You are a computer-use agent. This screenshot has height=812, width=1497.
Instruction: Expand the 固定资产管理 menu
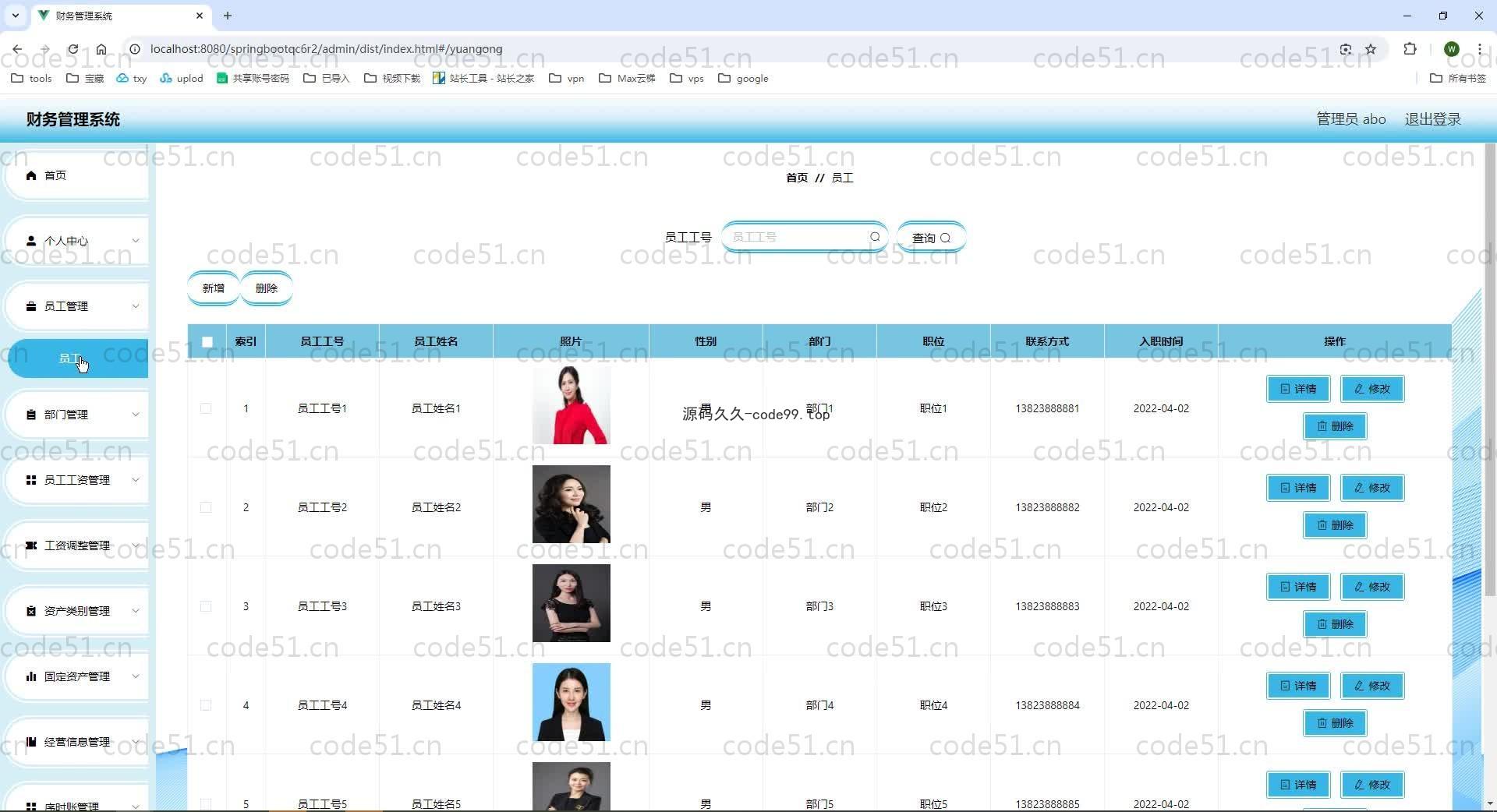(x=76, y=676)
